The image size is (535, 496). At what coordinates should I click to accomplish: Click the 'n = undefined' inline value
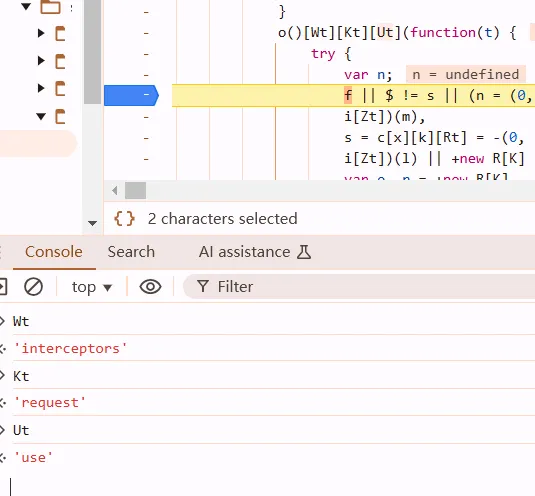point(465,74)
